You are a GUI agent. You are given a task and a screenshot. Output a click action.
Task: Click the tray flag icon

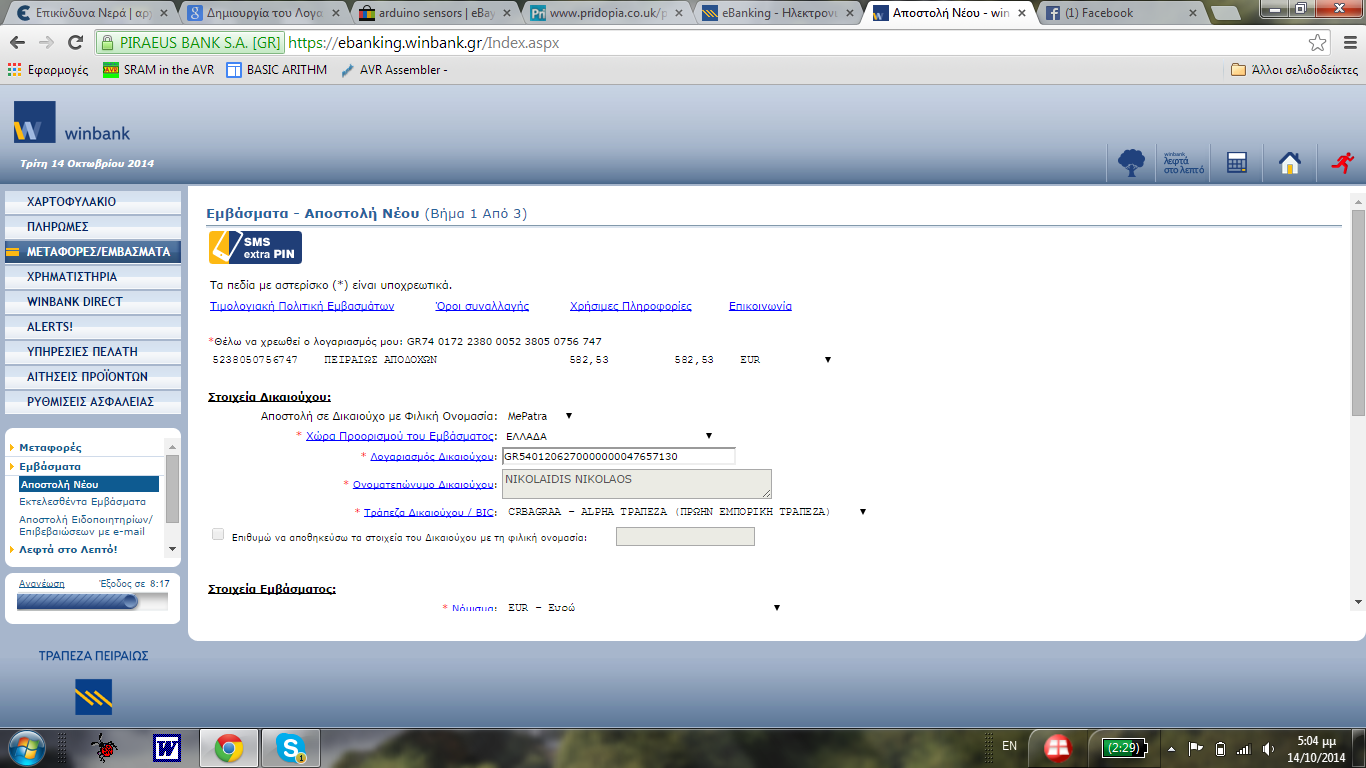[x=1195, y=748]
